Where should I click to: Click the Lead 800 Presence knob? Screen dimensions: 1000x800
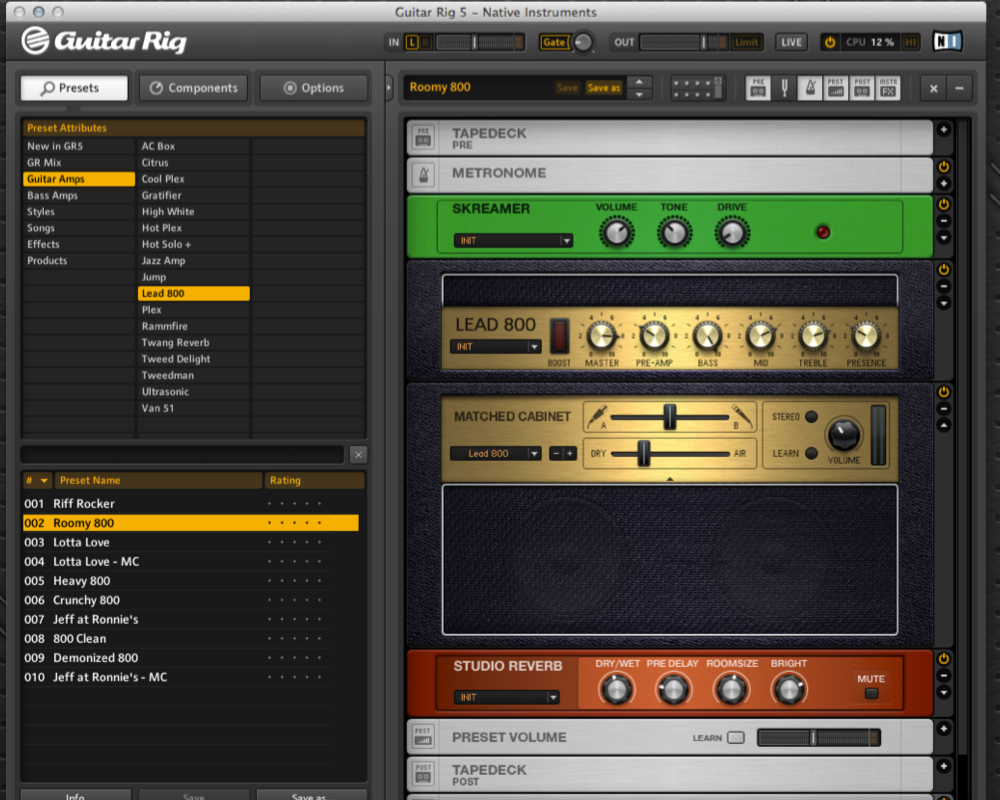[x=865, y=336]
